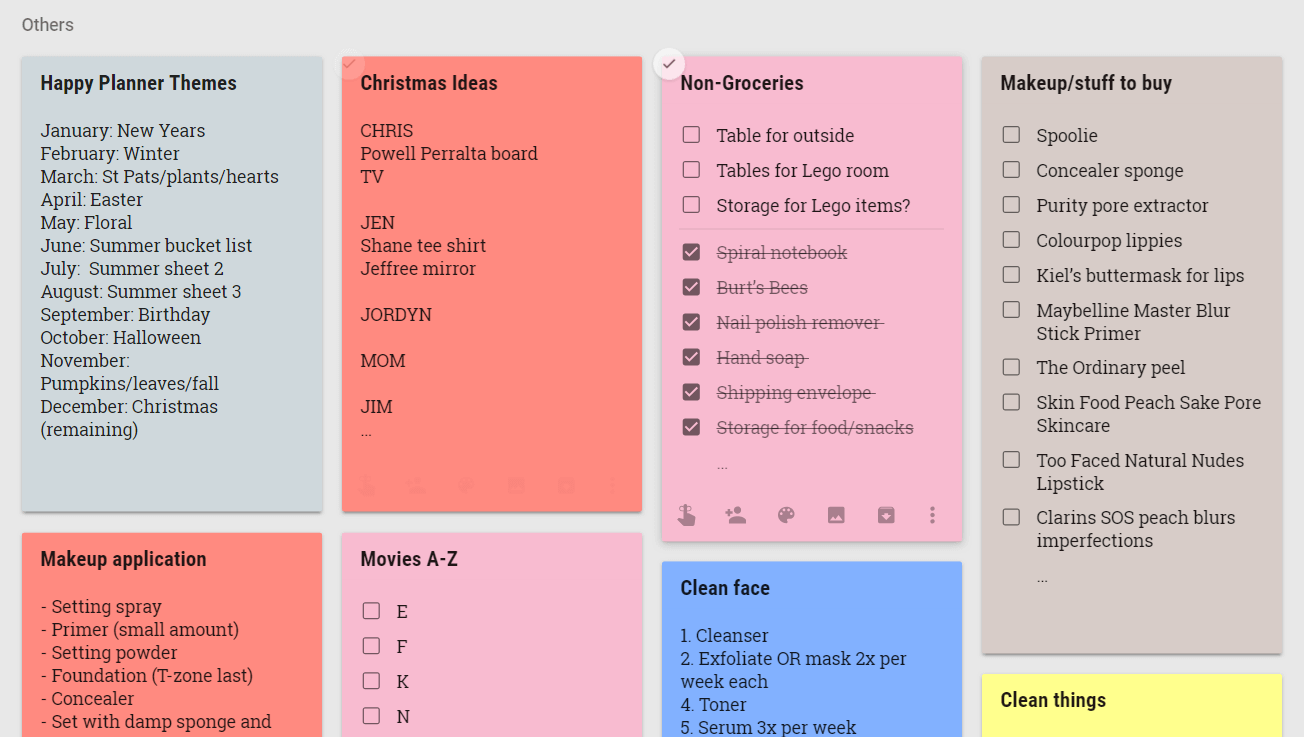Screen dimensions: 1304x737
Task: Archive the Non-Groceries note
Action: pos(886,515)
